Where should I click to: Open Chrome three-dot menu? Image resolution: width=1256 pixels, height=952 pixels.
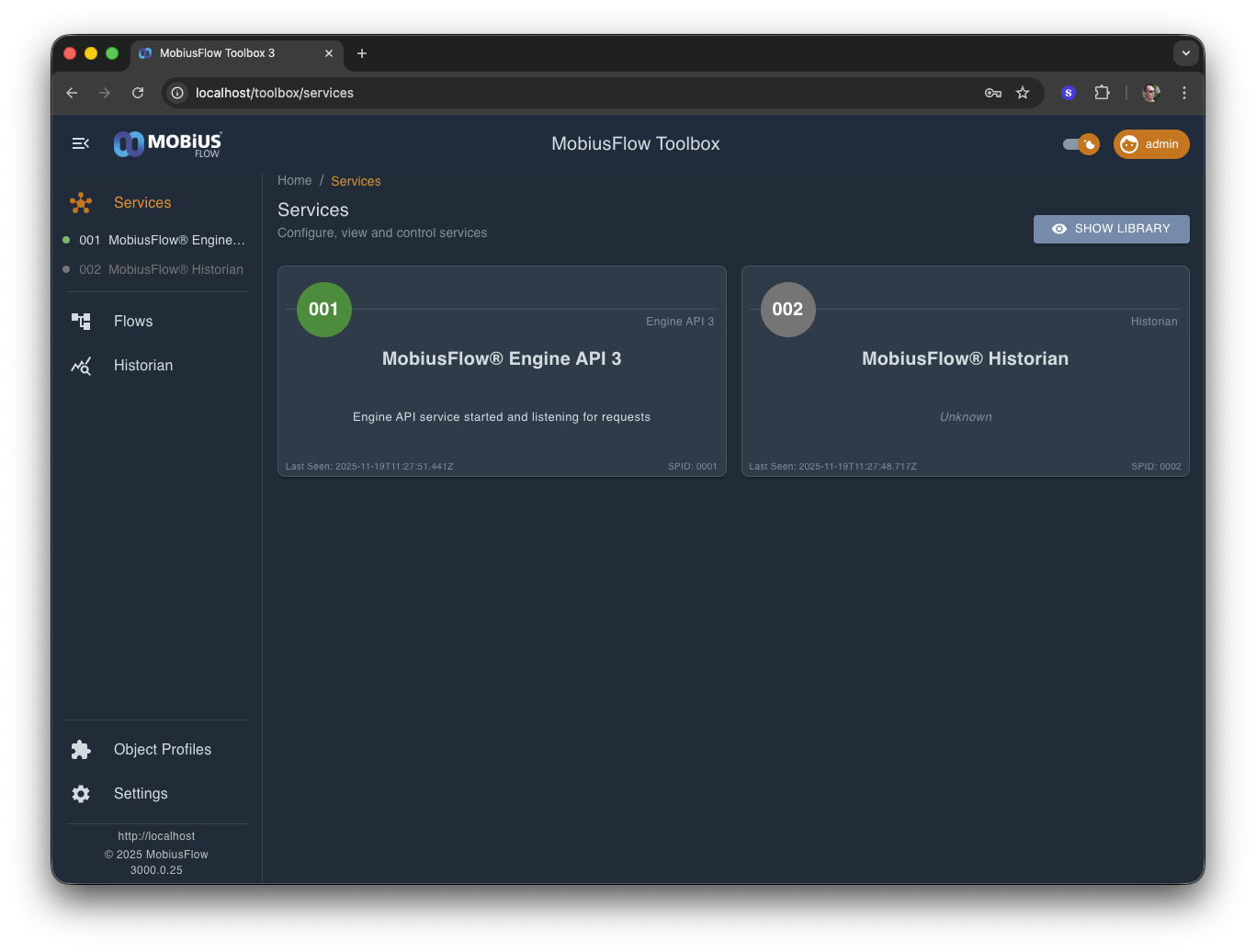[1183, 93]
